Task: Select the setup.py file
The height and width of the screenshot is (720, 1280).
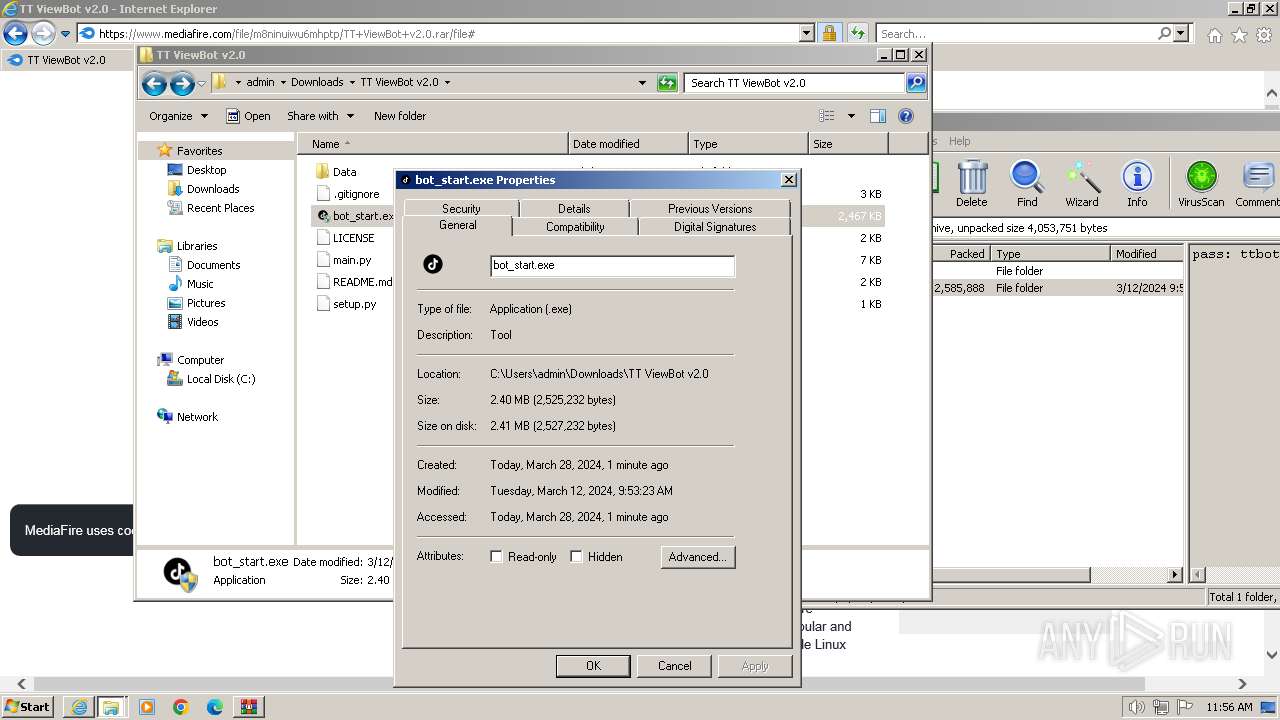Action: click(x=354, y=304)
